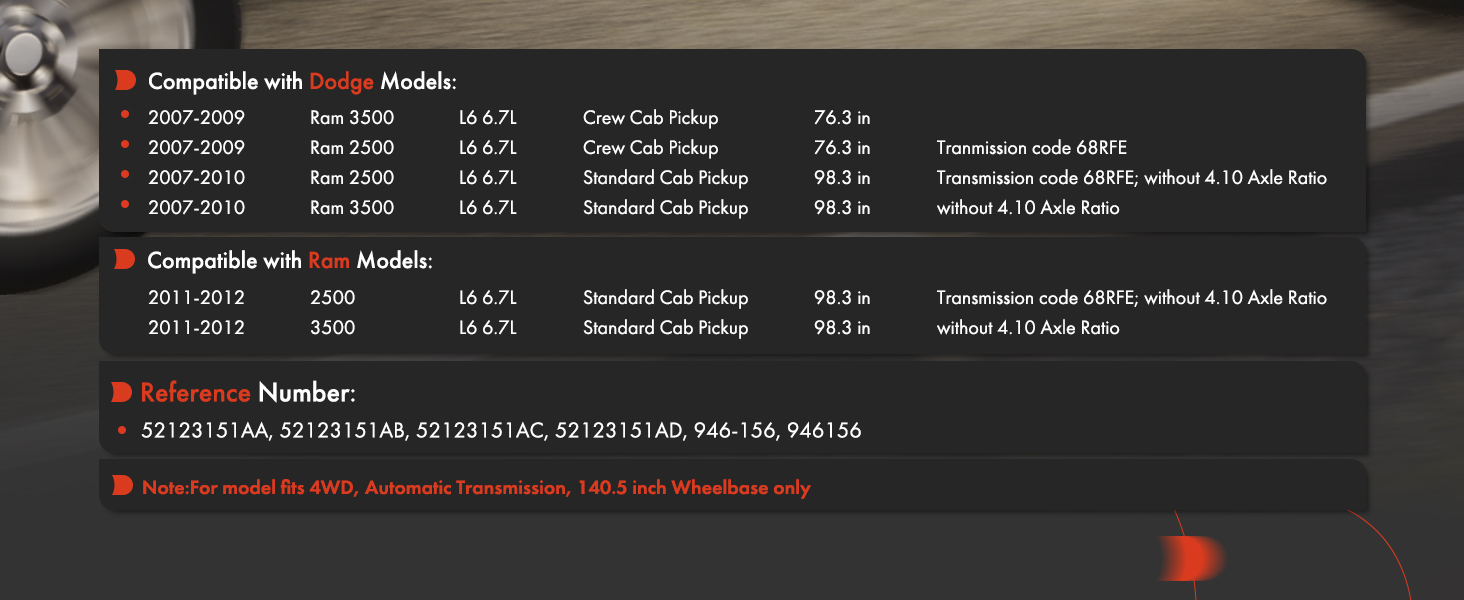Click the 'Compatible with Dodge Models' heading
This screenshot has height=600, width=1464.
(302, 81)
